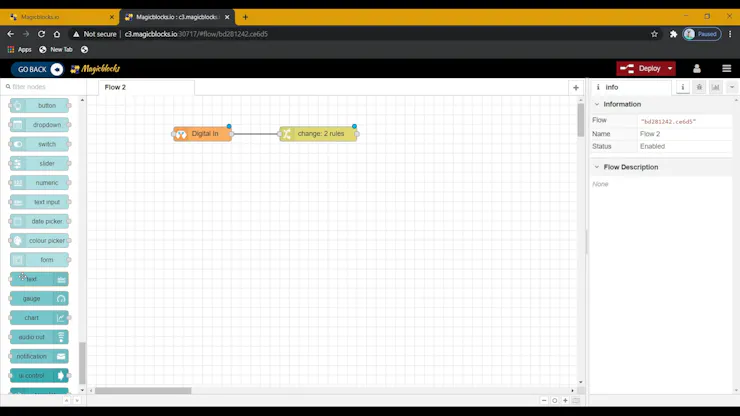The image size is (740, 416).
Task: Collapse the Information section
Action: (597, 104)
